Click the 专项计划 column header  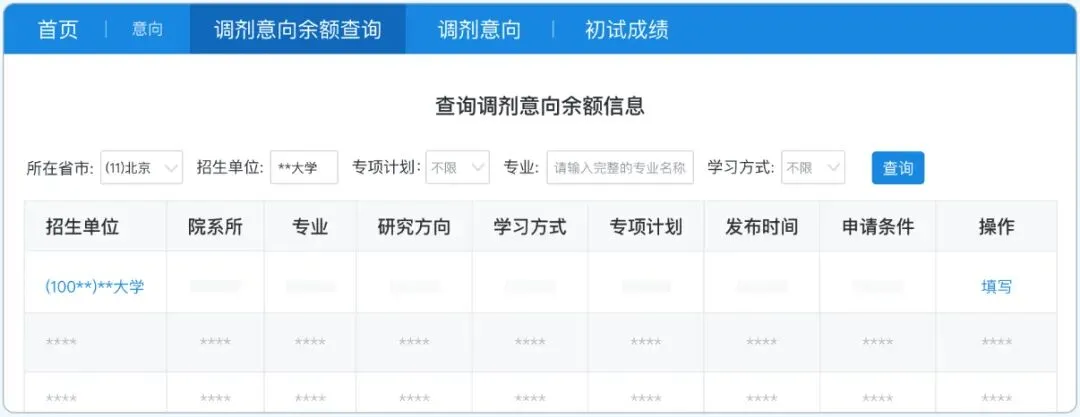click(x=646, y=227)
